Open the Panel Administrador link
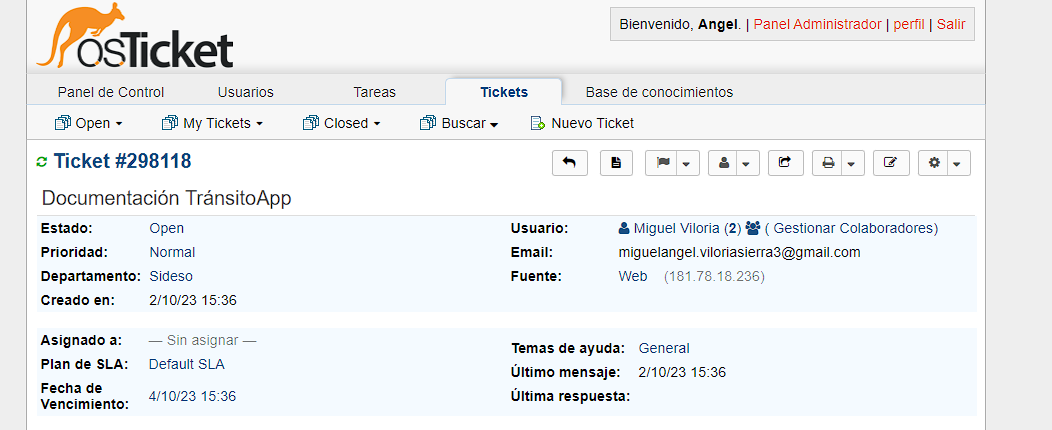 pos(817,24)
